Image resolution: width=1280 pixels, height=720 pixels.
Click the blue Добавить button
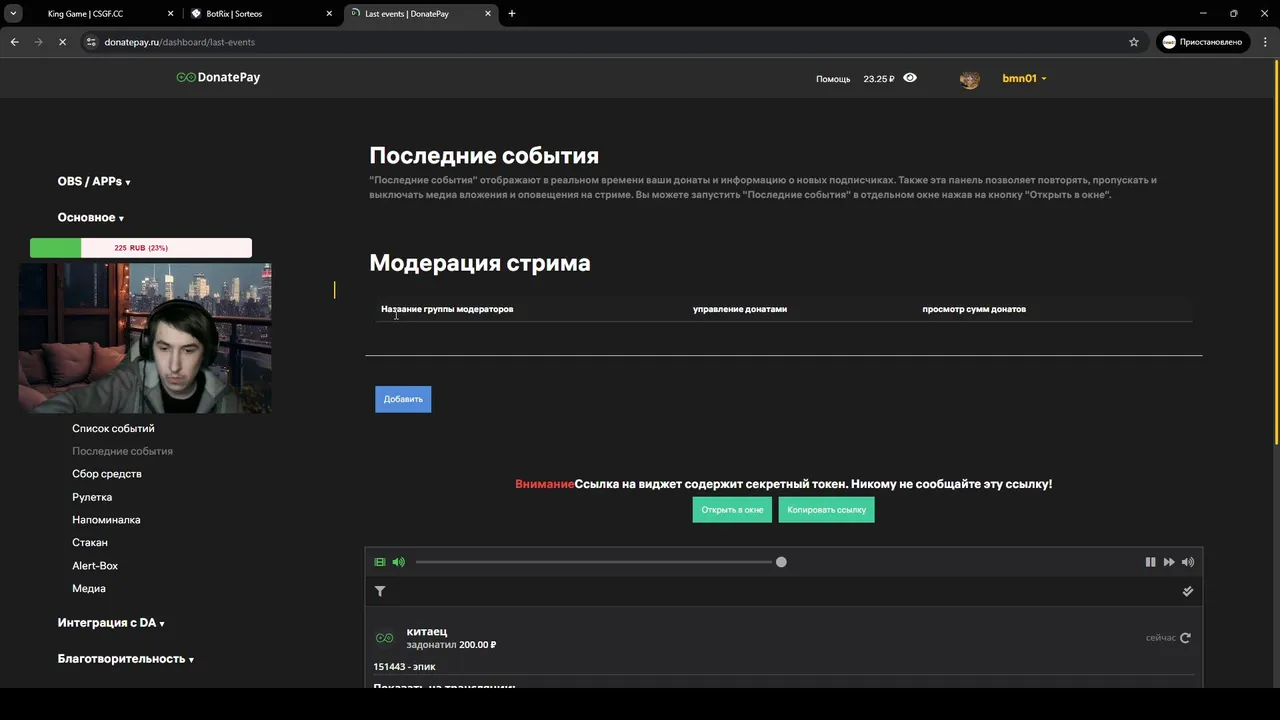coord(403,399)
